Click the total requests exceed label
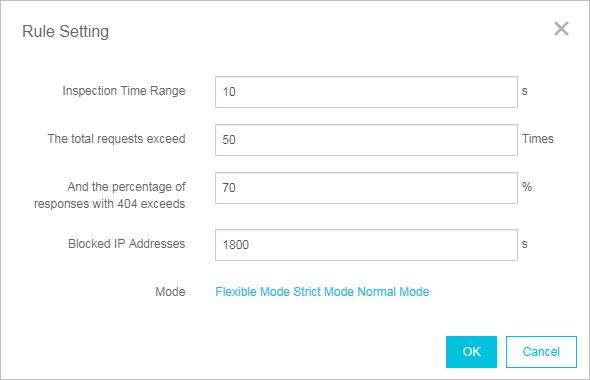 pos(116,139)
